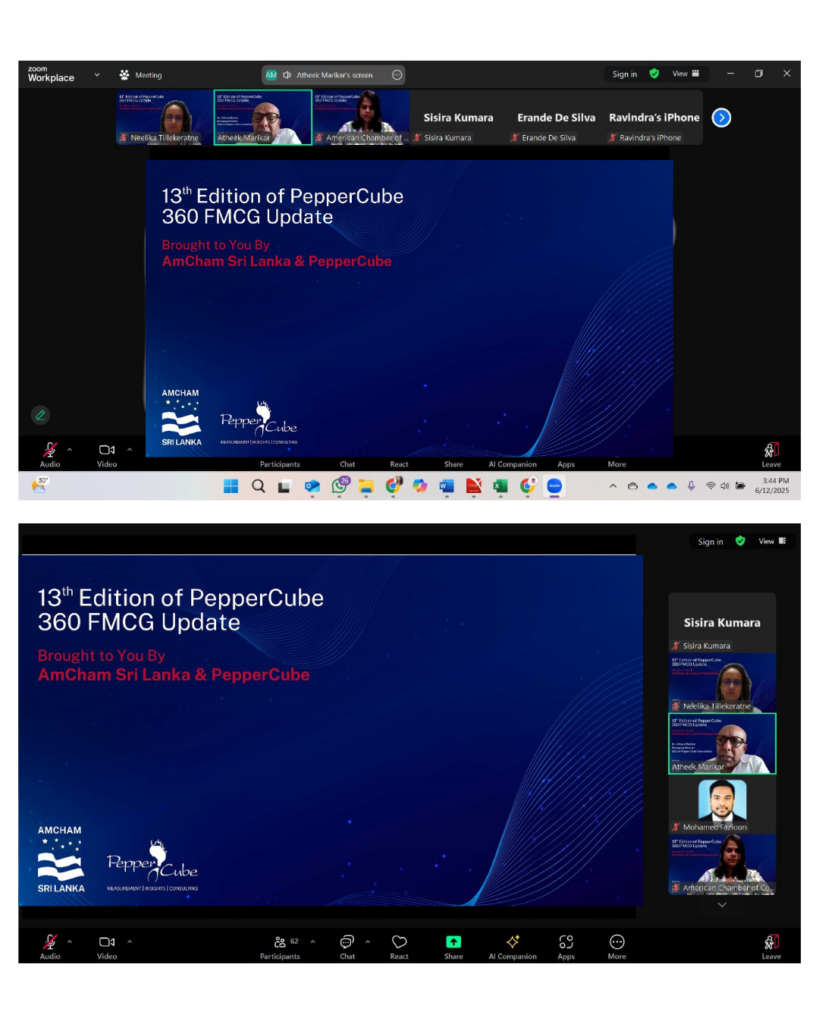This screenshot has width=819, height=1024.
Task: Show hidden system tray icons
Action: (x=613, y=487)
